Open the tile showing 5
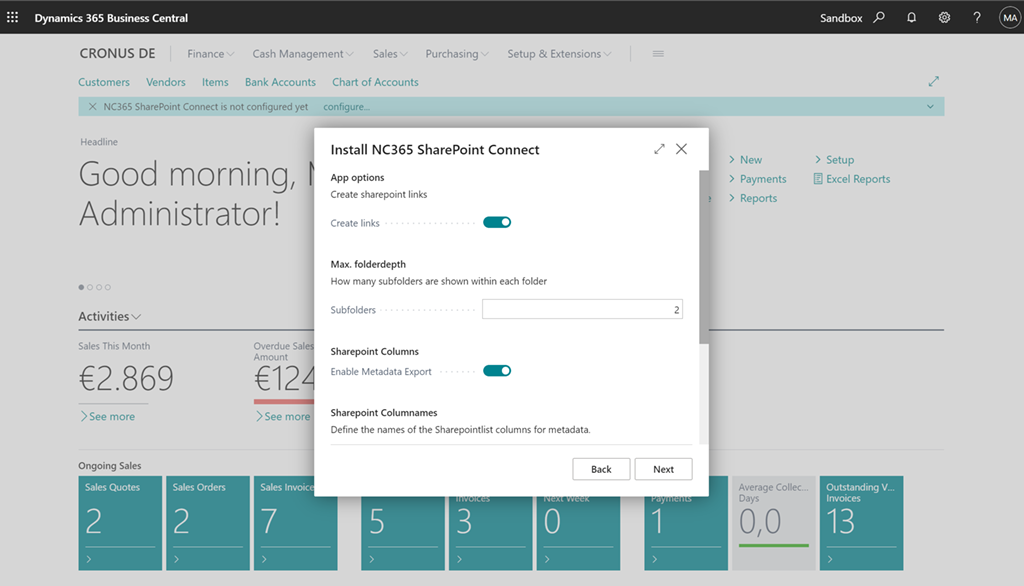 coord(403,532)
